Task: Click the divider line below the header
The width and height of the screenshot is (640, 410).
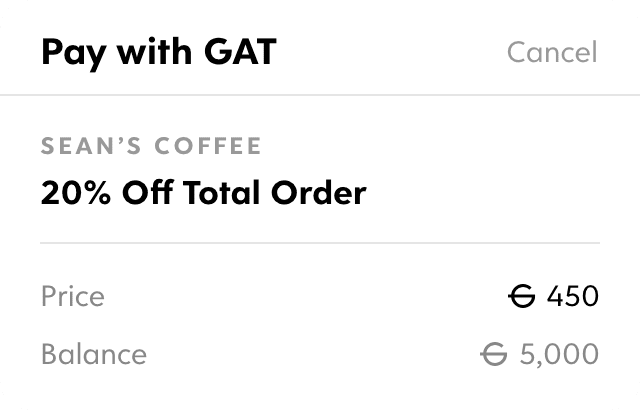Action: [x=320, y=95]
